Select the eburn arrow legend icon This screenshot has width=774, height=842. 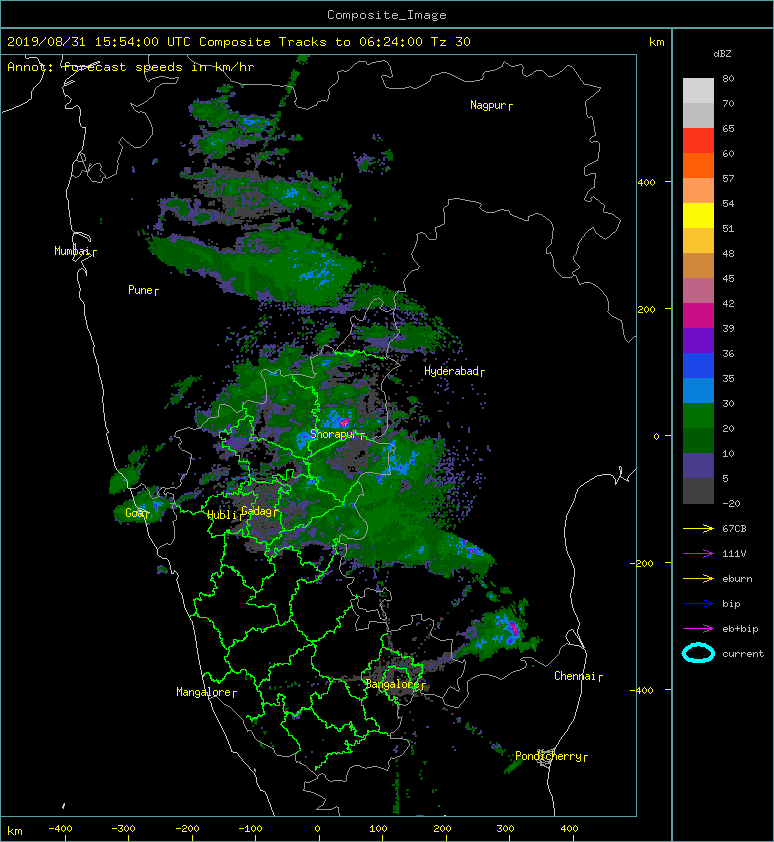[698, 578]
